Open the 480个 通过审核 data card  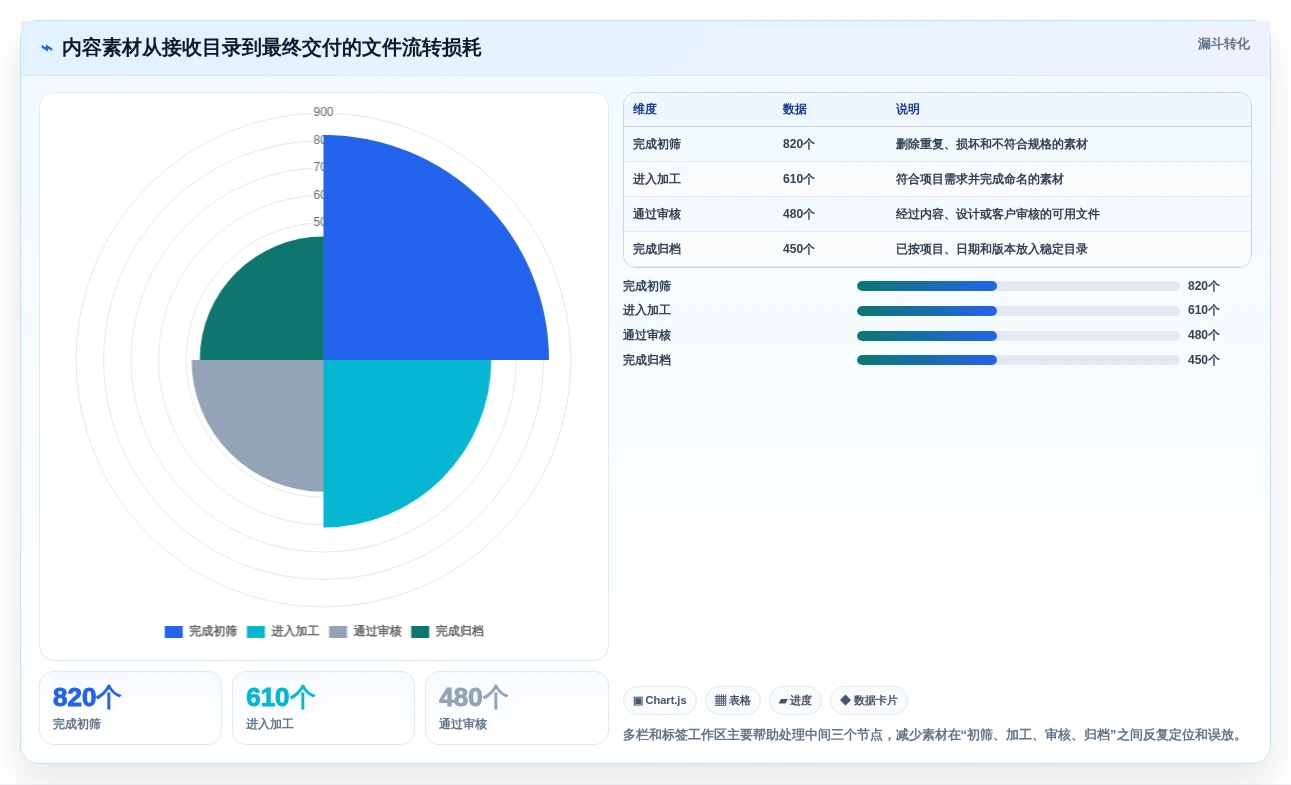tap(516, 708)
